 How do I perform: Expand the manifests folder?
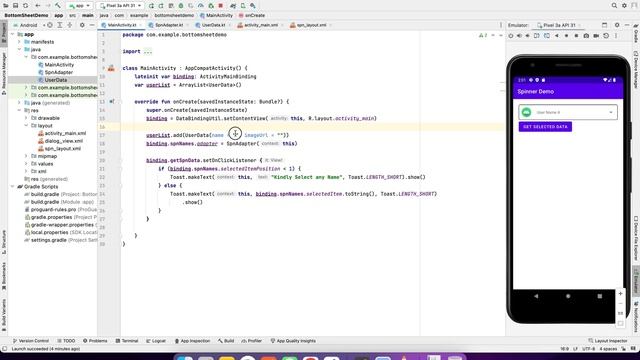point(20,42)
